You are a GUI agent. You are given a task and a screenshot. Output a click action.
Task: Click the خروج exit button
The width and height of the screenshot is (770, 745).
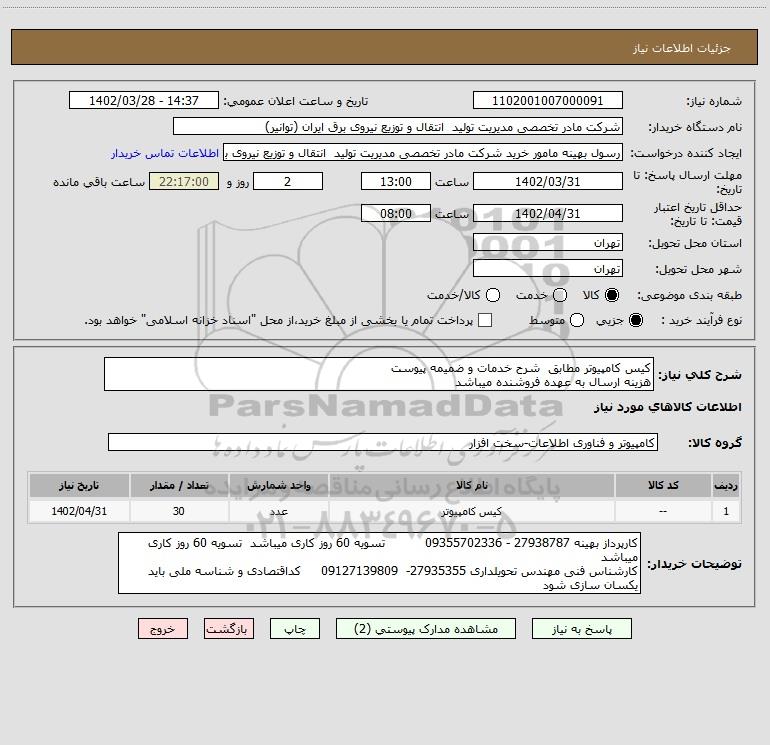click(163, 629)
